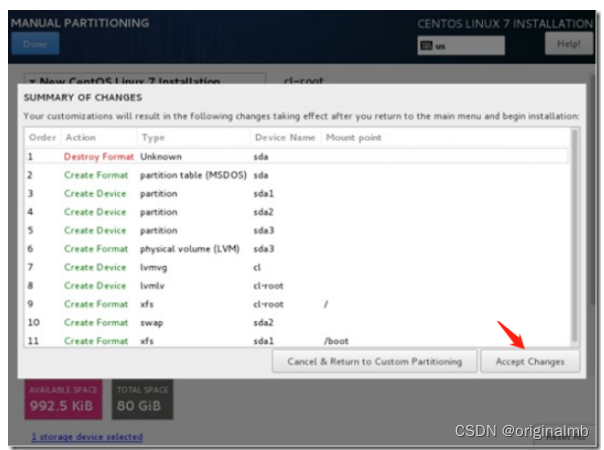Image resolution: width=604 pixels, height=450 pixels.
Task: Open the 1 storage device selected link
Action: pos(87,437)
